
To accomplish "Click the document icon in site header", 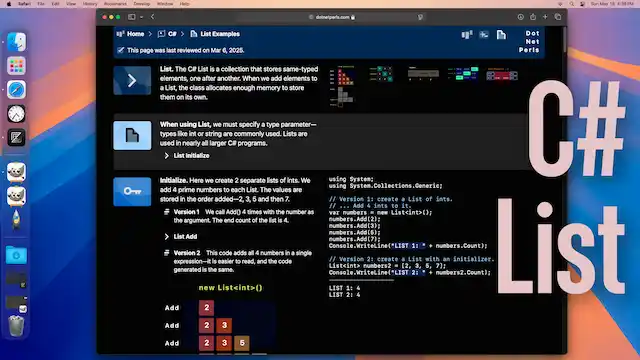I will coord(501,35).
